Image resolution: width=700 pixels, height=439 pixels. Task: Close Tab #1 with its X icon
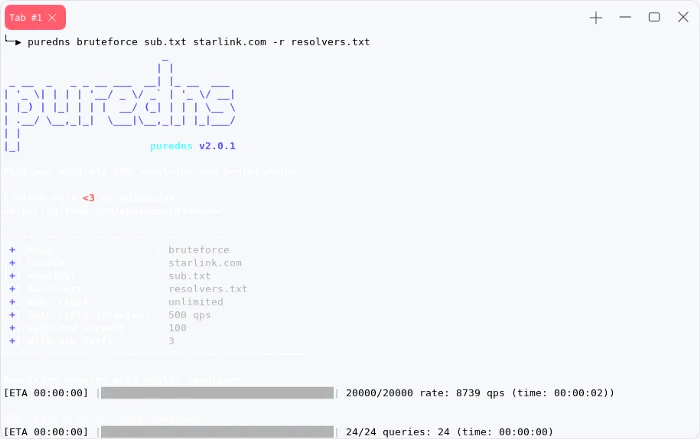(x=52, y=17)
